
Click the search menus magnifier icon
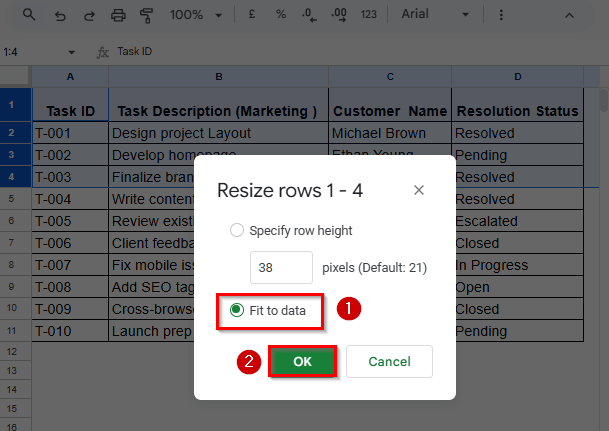[29, 15]
